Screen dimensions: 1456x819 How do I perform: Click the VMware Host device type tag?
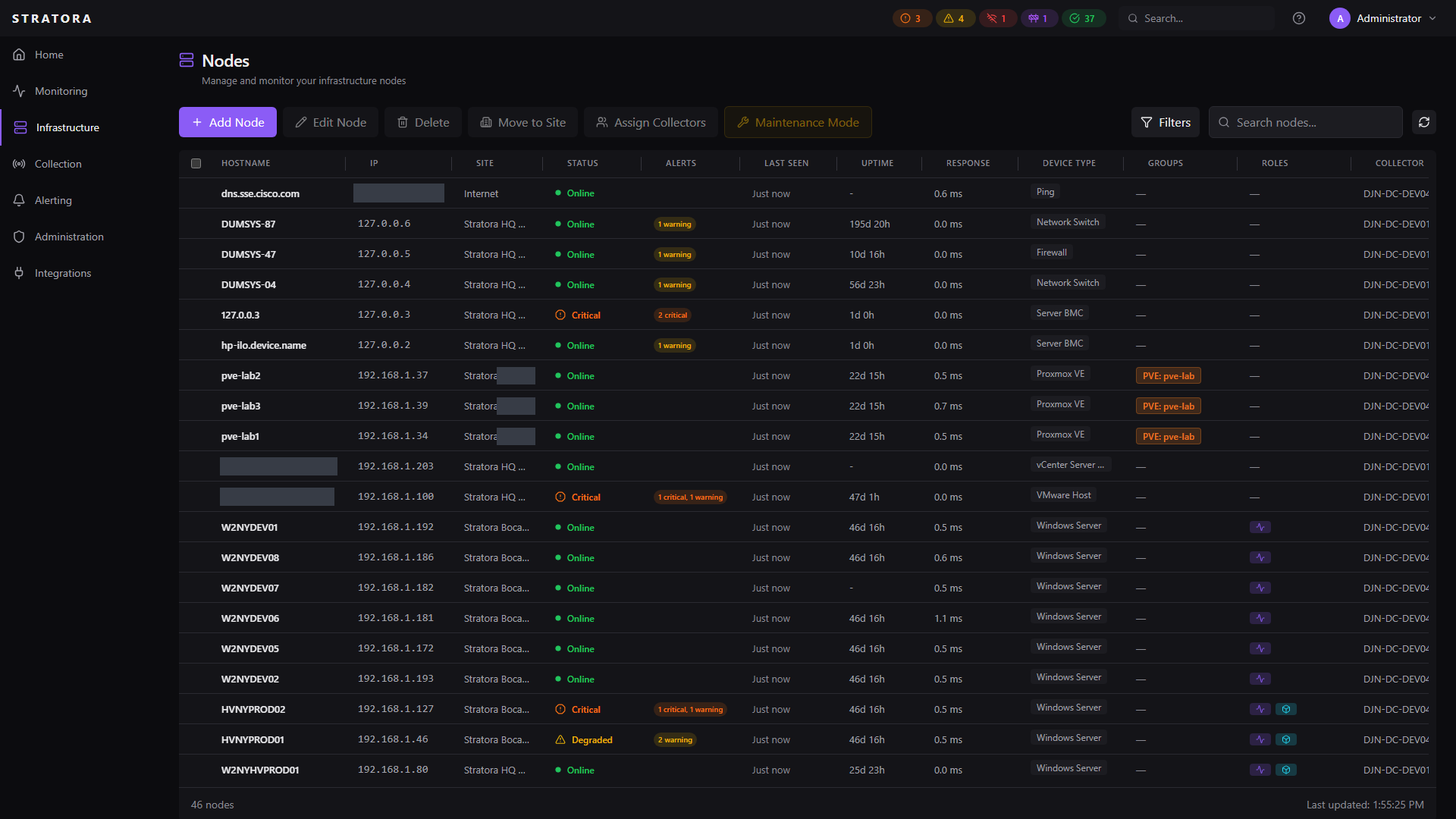pos(1063,495)
